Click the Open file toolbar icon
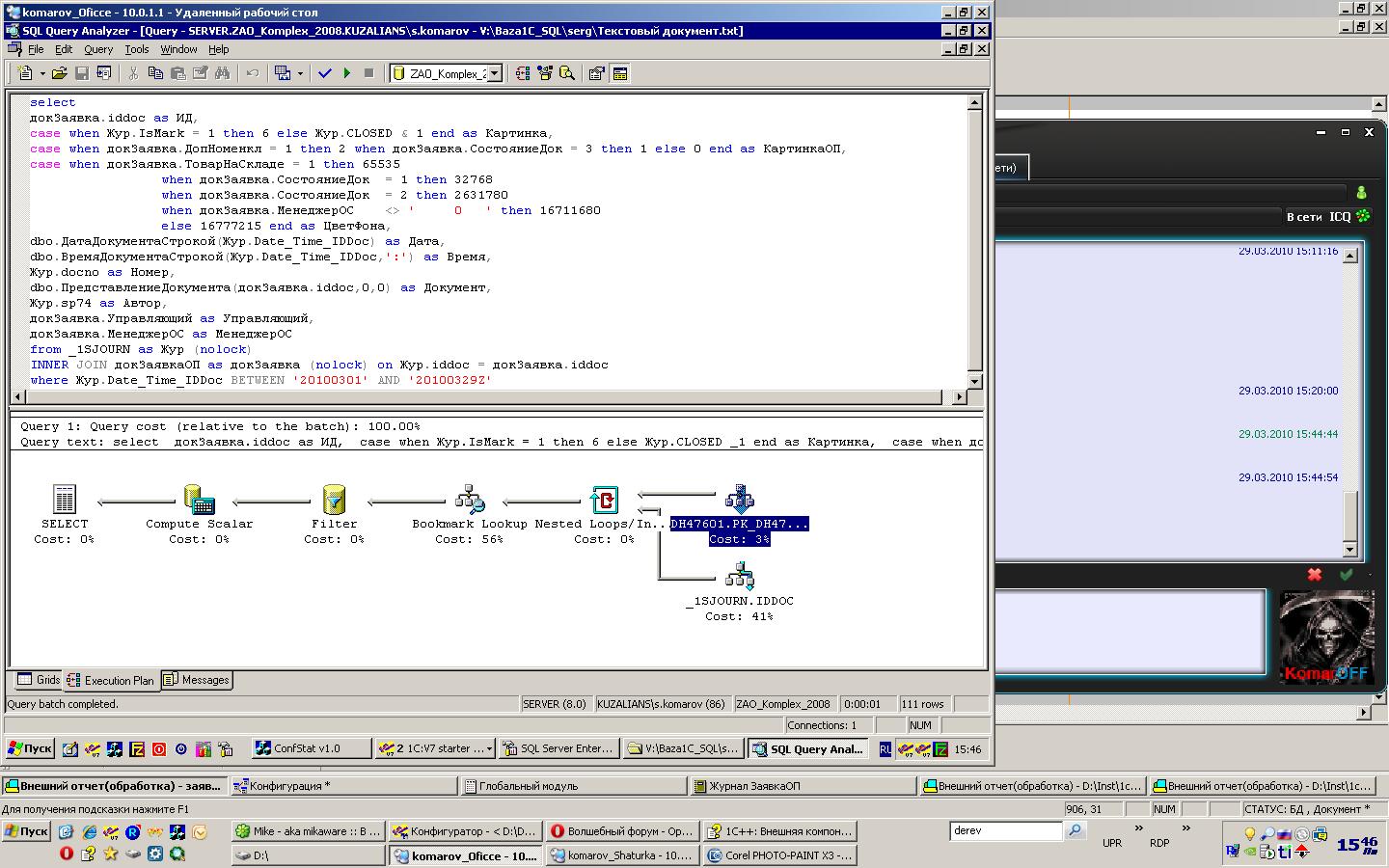This screenshot has height=868, width=1389. pyautogui.click(x=60, y=73)
